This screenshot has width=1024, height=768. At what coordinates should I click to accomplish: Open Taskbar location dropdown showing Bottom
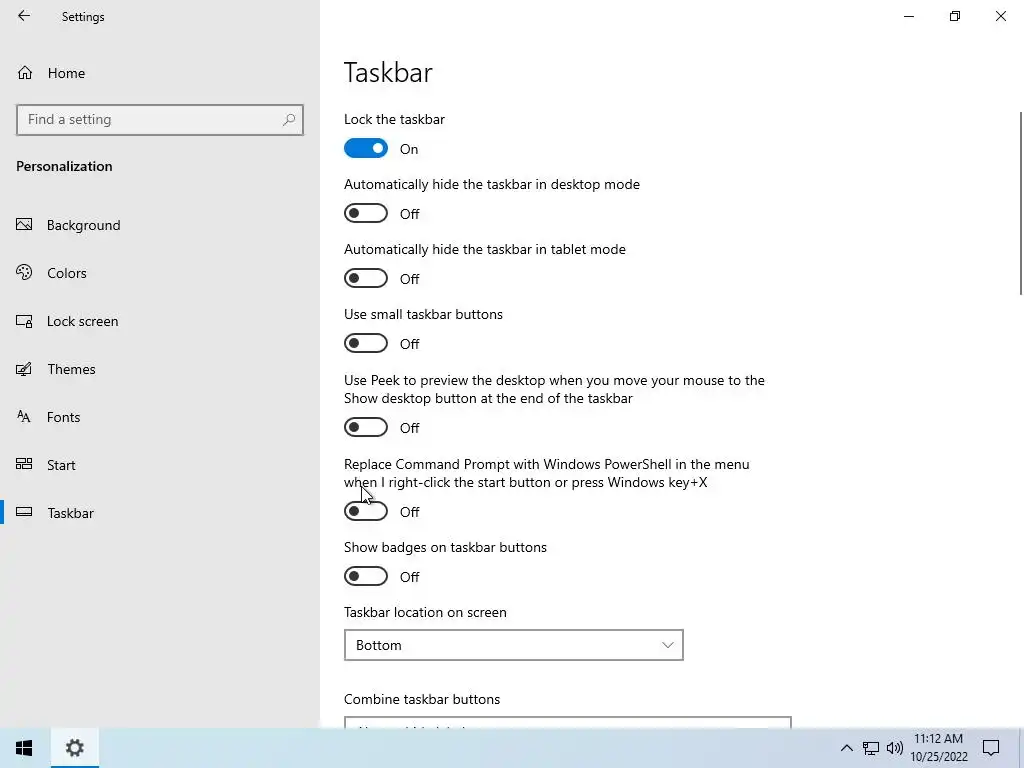pos(513,645)
